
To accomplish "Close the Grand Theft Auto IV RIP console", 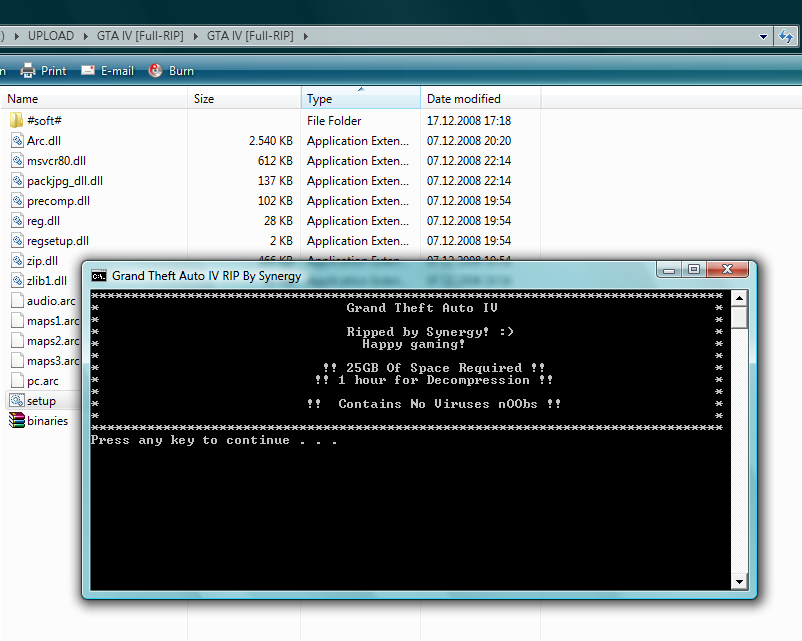I will (727, 269).
